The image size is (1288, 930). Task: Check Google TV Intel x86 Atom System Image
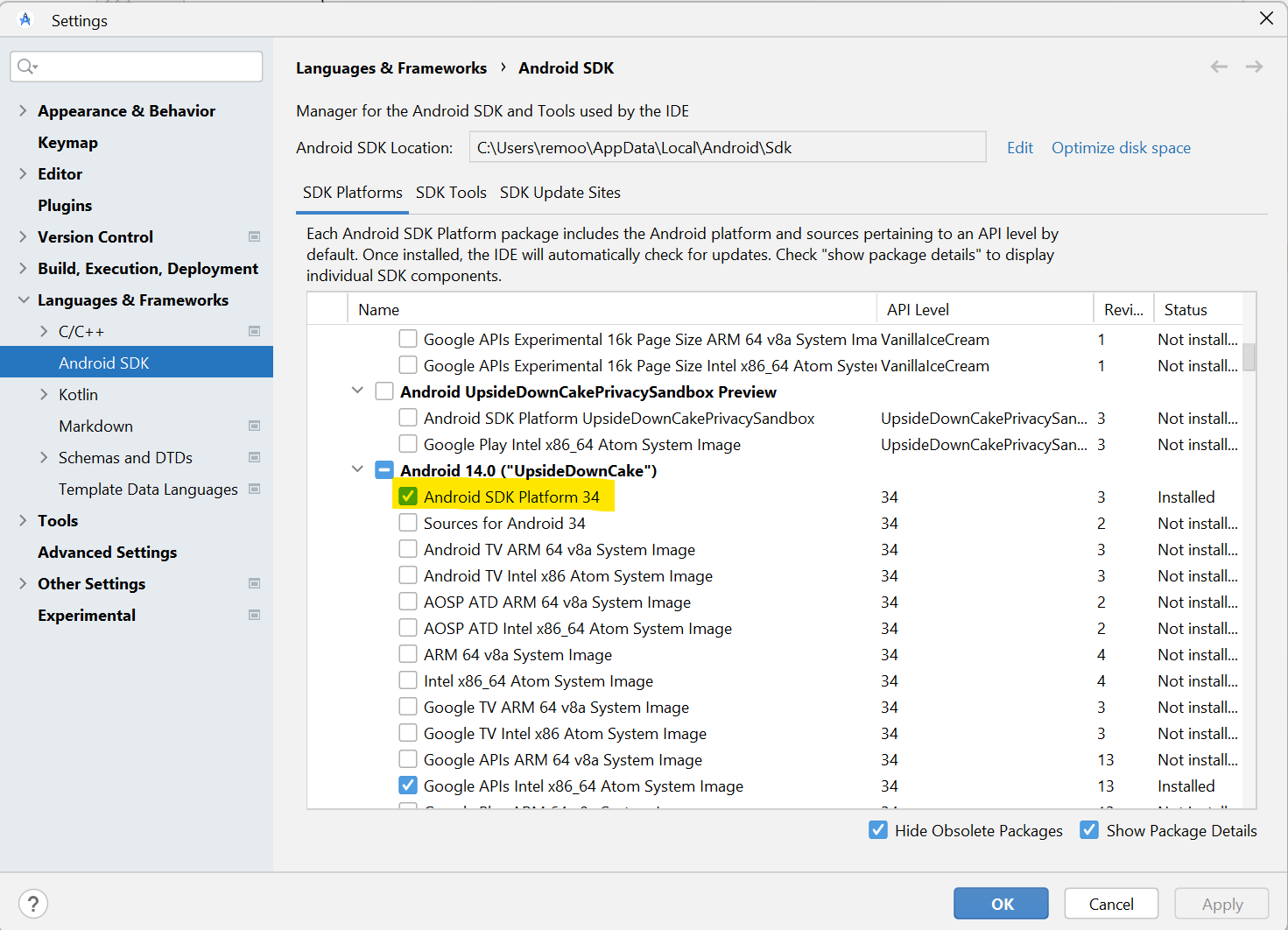(x=408, y=733)
